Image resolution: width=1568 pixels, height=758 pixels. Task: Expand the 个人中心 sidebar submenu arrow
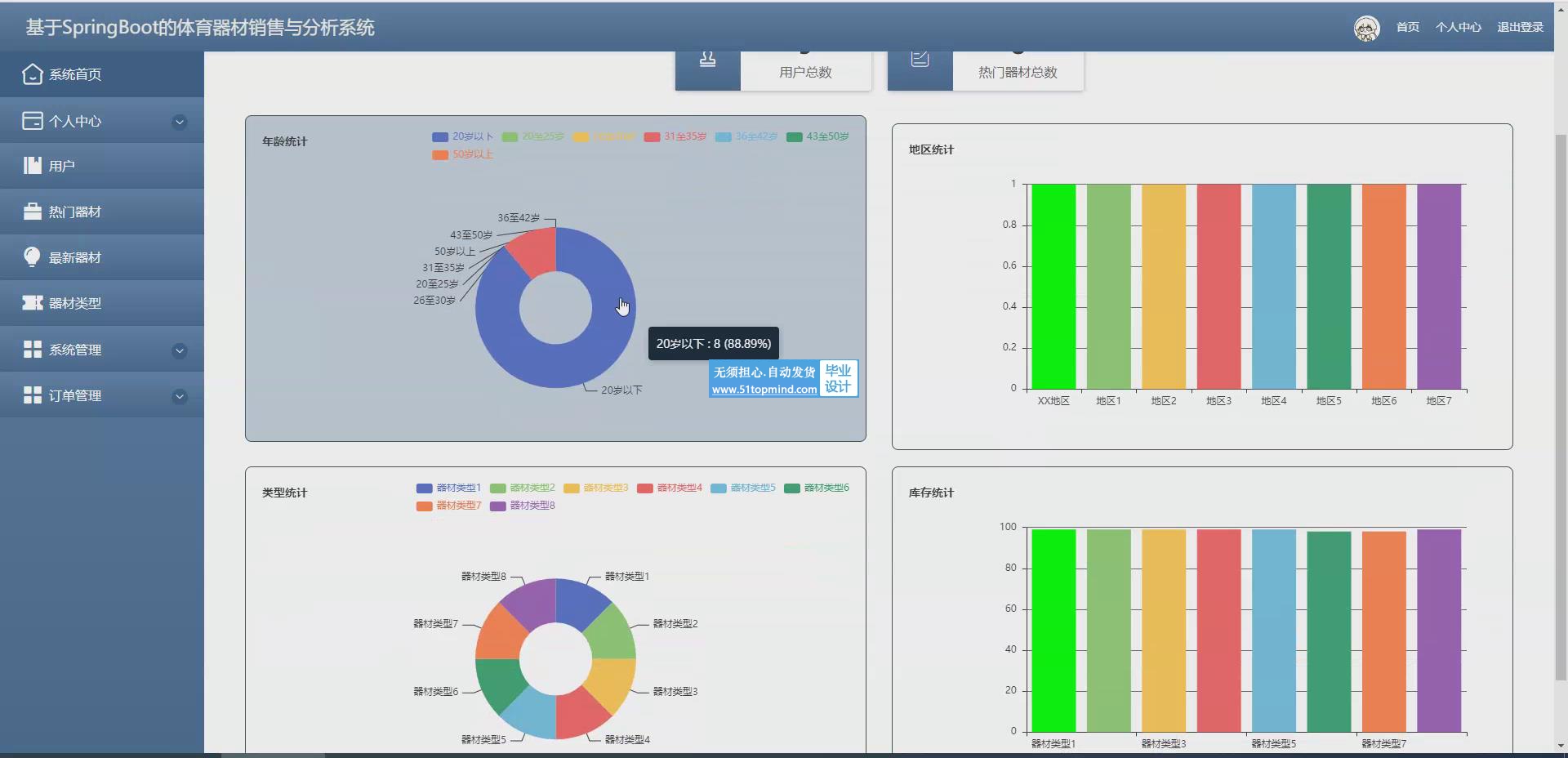pyautogui.click(x=180, y=122)
